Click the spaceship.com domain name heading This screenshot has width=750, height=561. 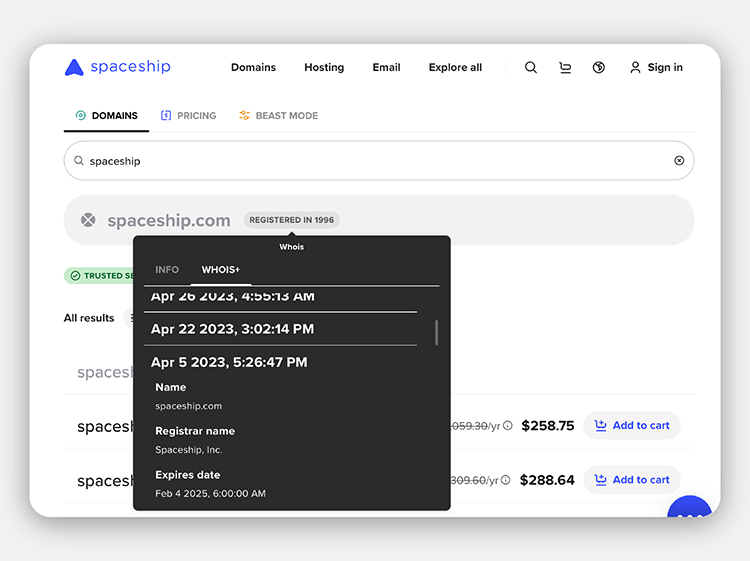(169, 220)
